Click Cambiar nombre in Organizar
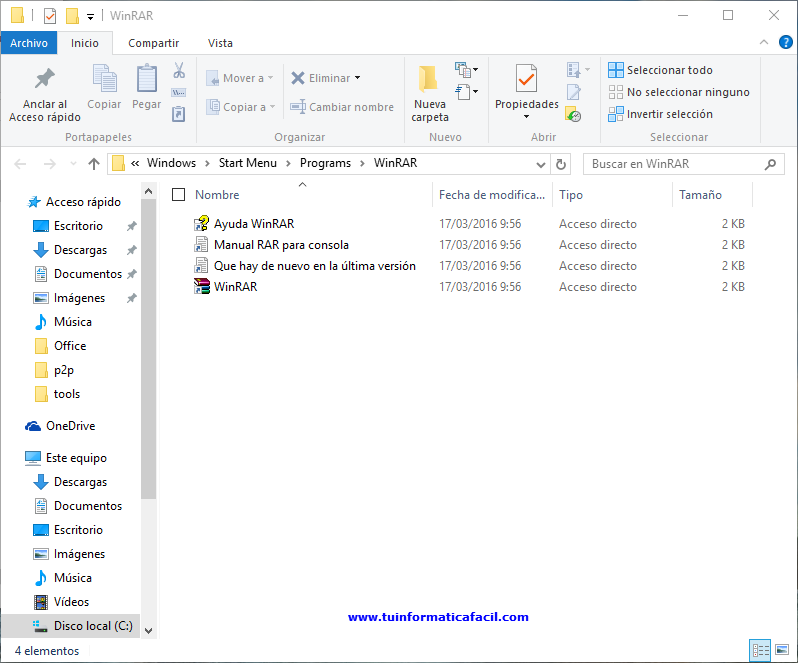 [x=342, y=107]
